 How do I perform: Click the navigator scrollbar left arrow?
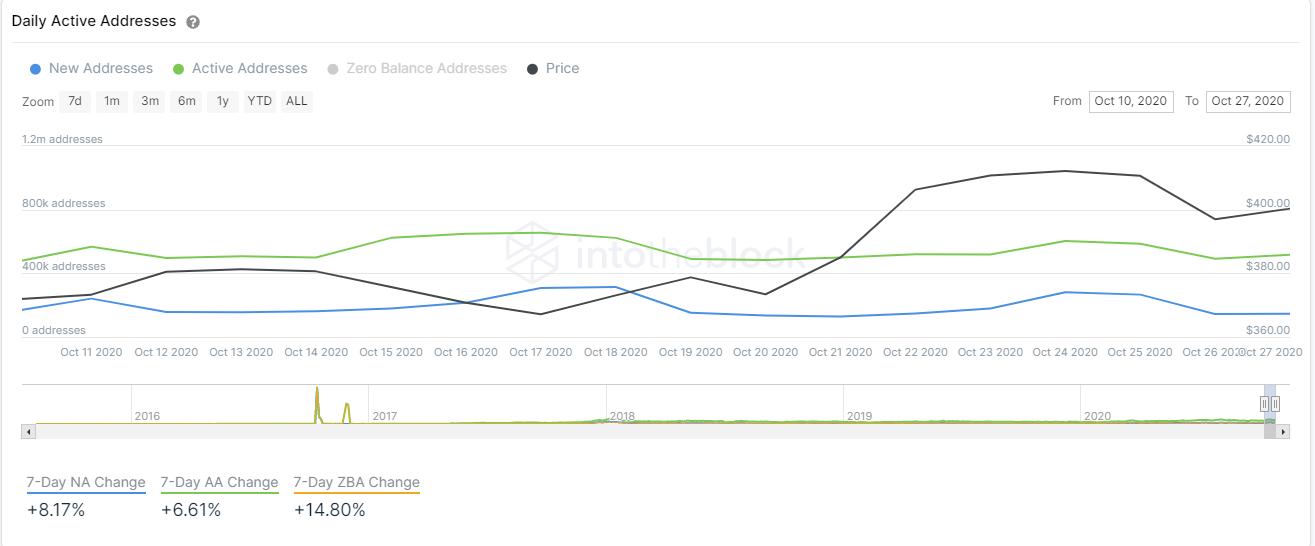[28, 431]
